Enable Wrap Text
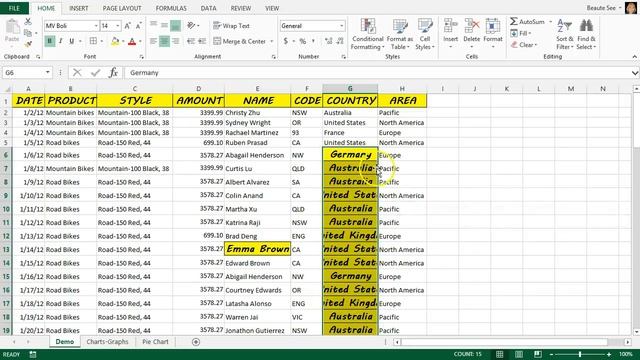Image resolution: width=640 pixels, height=360 pixels. pyautogui.click(x=231, y=26)
